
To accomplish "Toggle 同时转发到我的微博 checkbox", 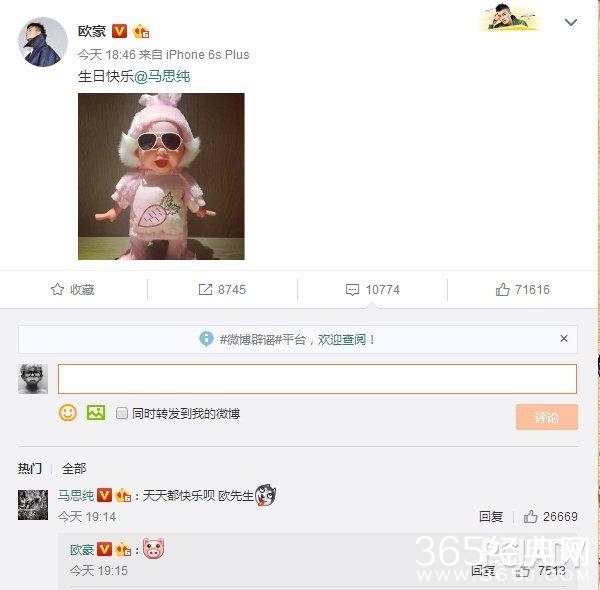I will (122, 413).
